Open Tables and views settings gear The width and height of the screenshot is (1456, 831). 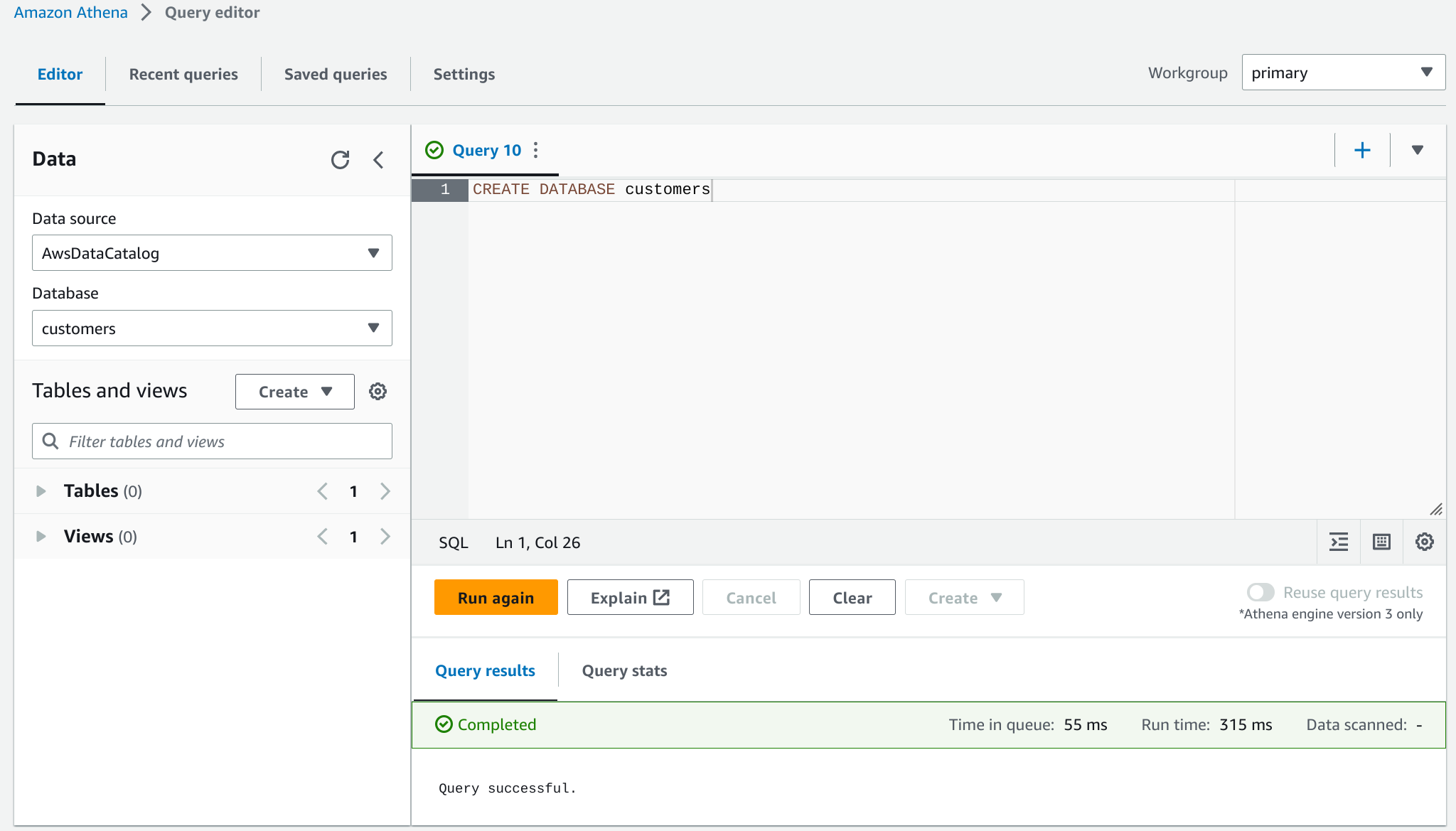tap(378, 392)
